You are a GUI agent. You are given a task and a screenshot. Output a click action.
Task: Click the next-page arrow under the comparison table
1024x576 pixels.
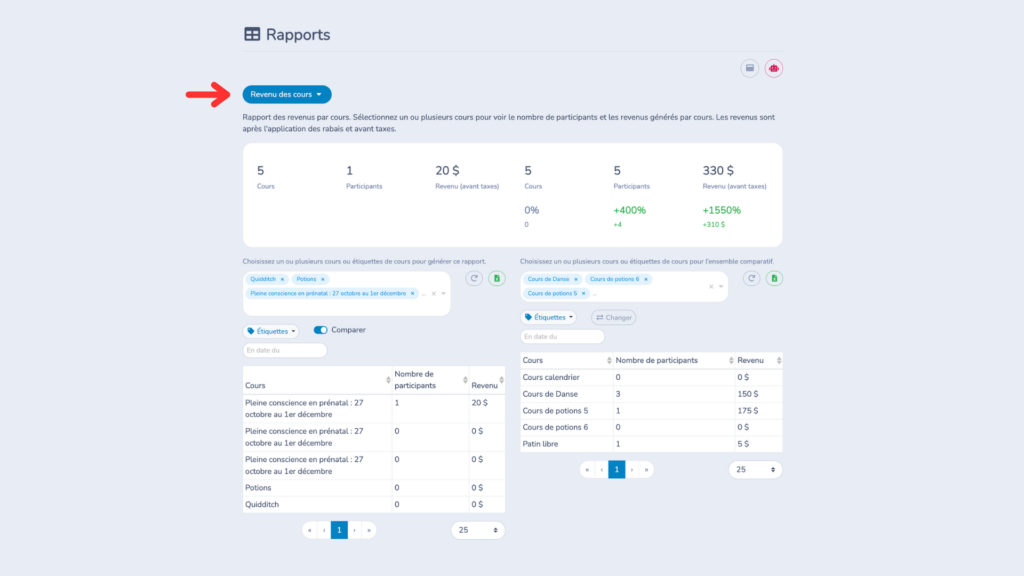[x=633, y=469]
